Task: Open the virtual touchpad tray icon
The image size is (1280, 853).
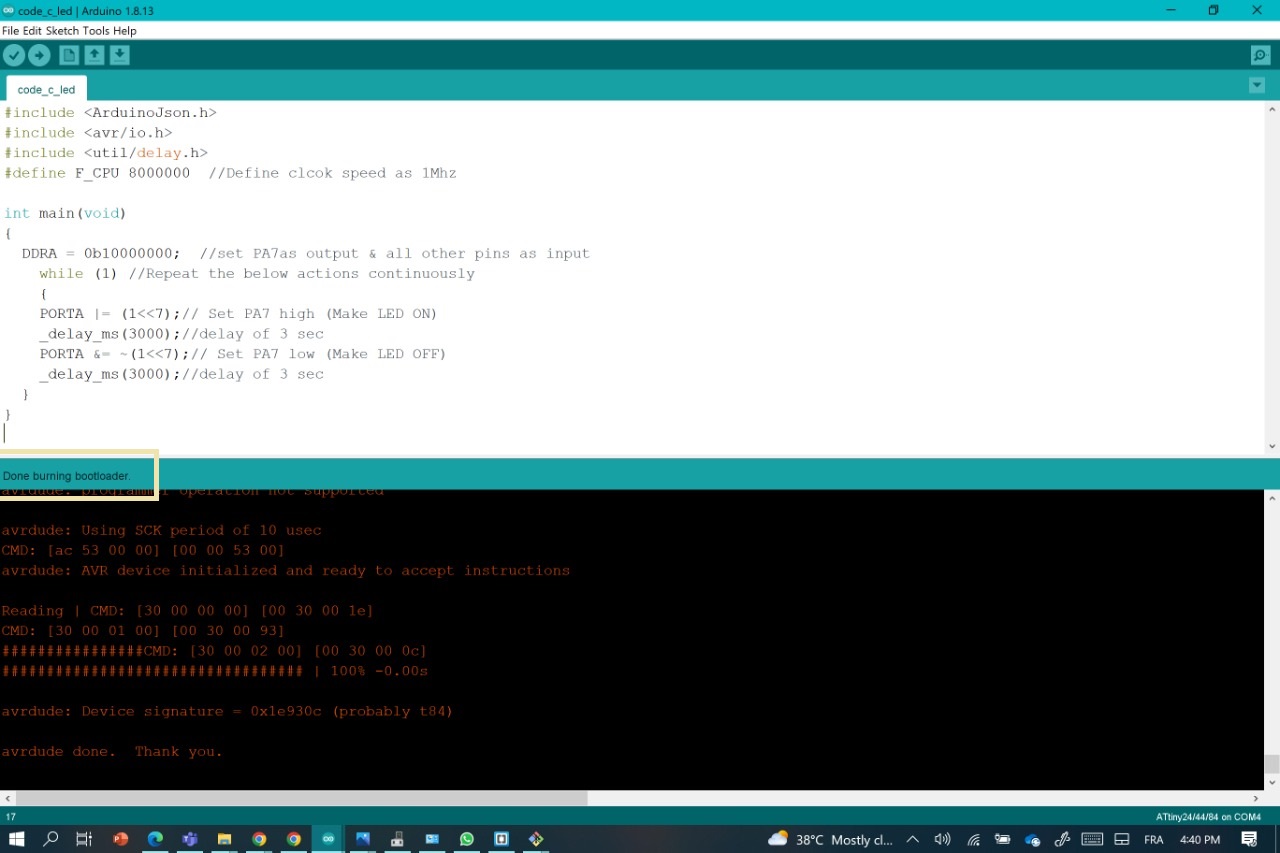Action: [x=1122, y=839]
